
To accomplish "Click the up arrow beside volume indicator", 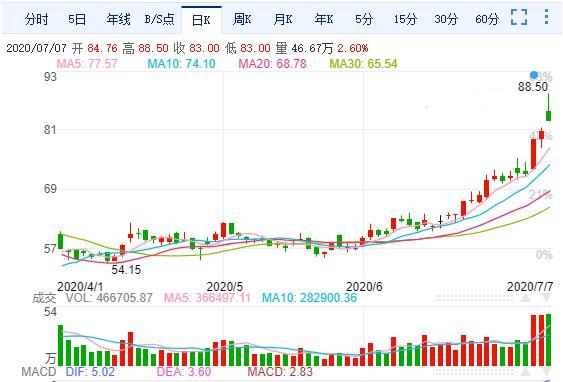I will click(525, 298).
